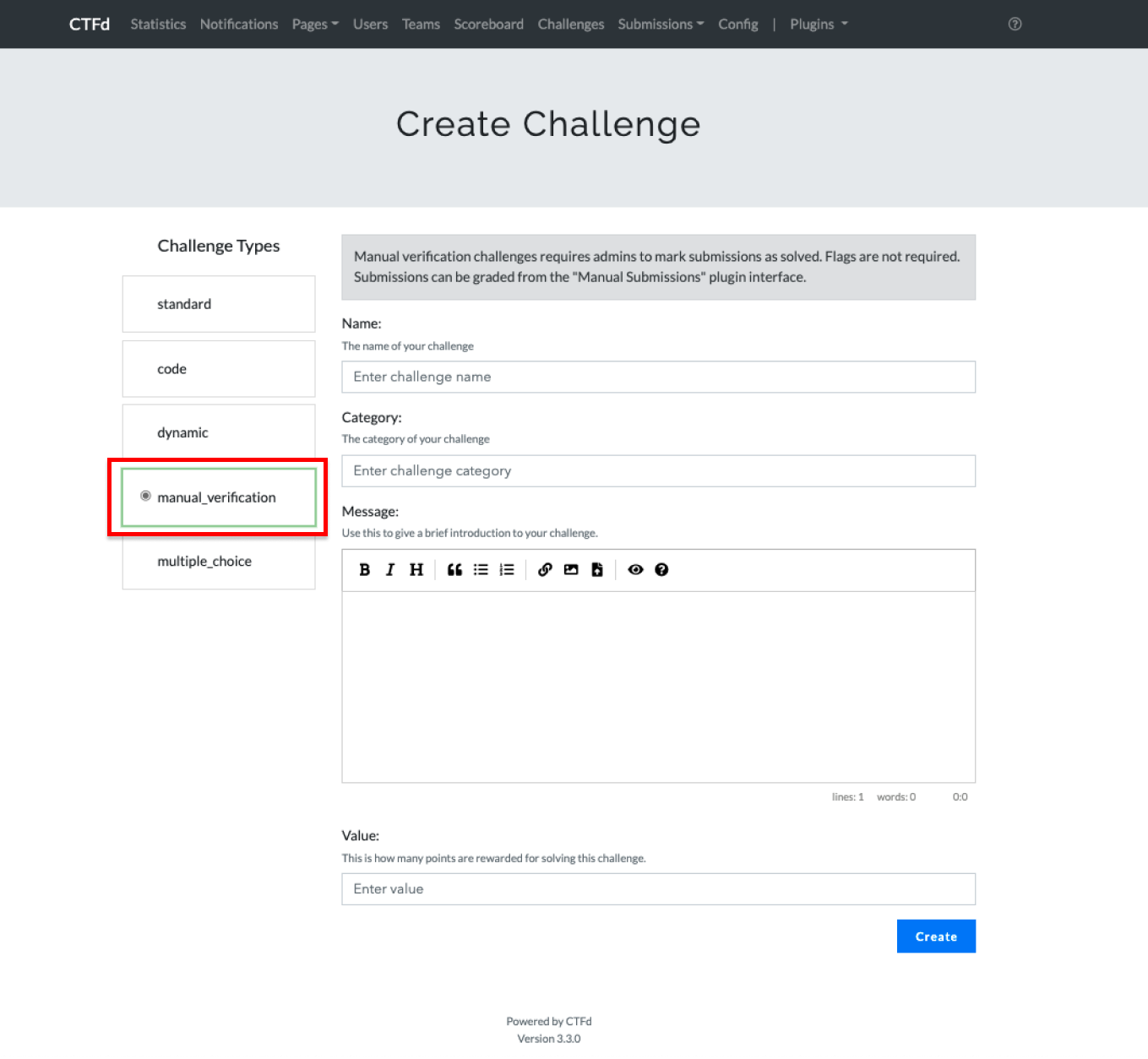Open the Statistics nav item
Screen dimensions: 1148x1059
pyautogui.click(x=158, y=24)
